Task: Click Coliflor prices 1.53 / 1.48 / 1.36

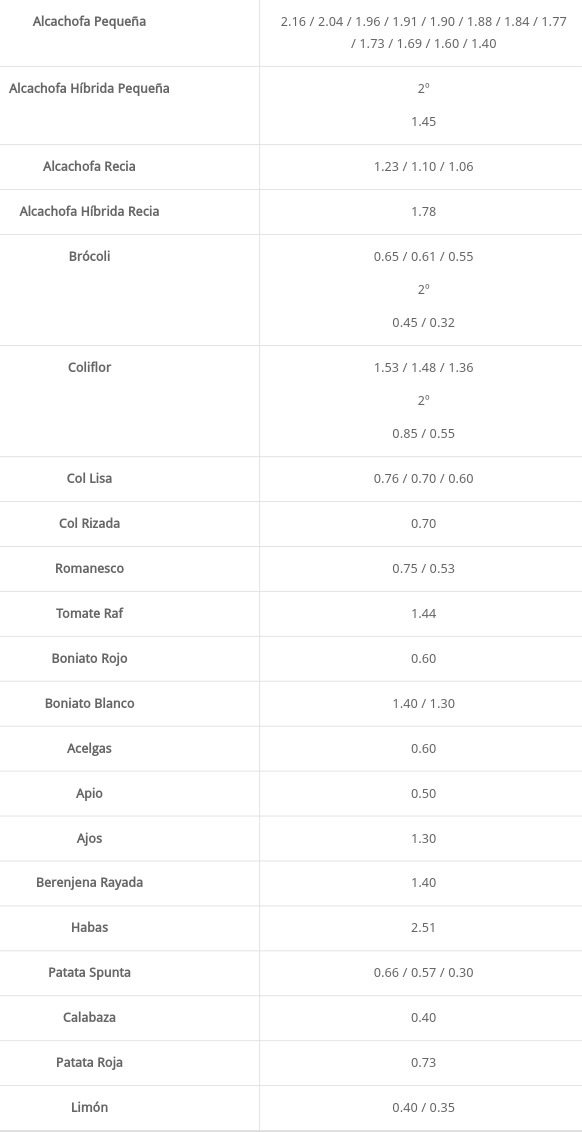Action: (423, 367)
